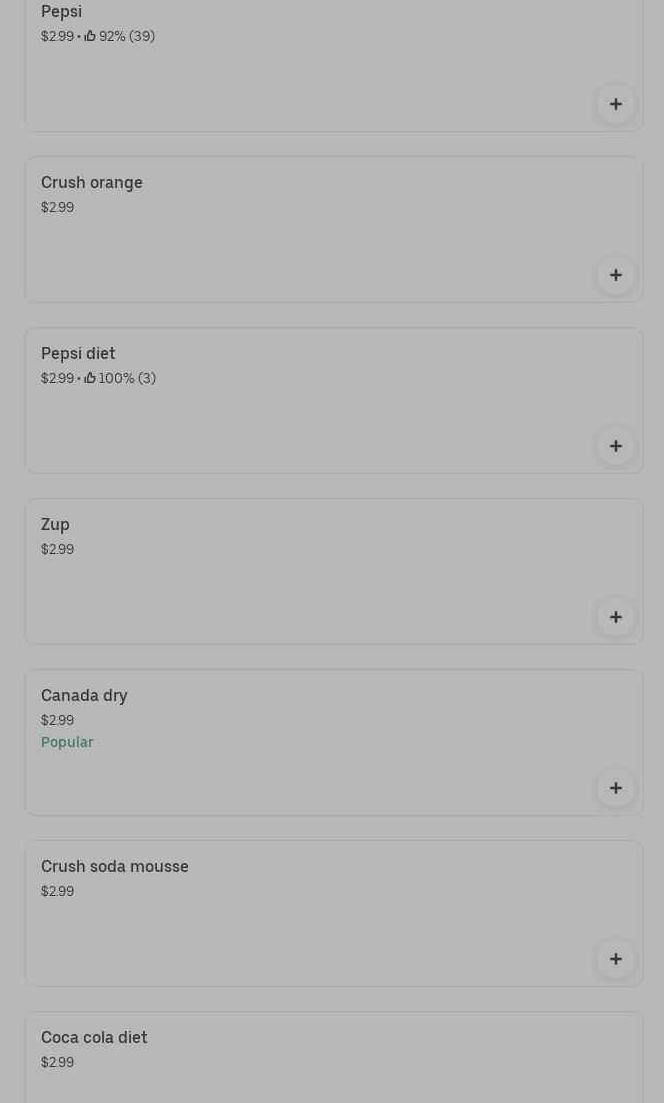Add Pepsi to the order

pyautogui.click(x=615, y=104)
